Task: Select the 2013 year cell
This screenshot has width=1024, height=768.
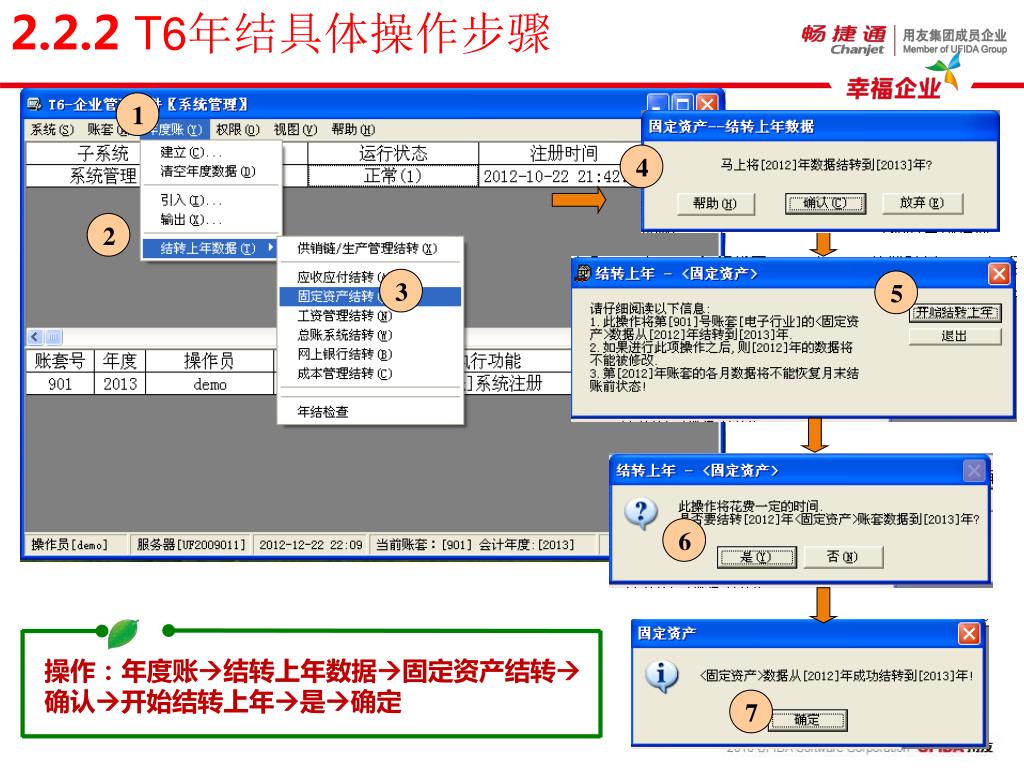Action: pos(120,384)
